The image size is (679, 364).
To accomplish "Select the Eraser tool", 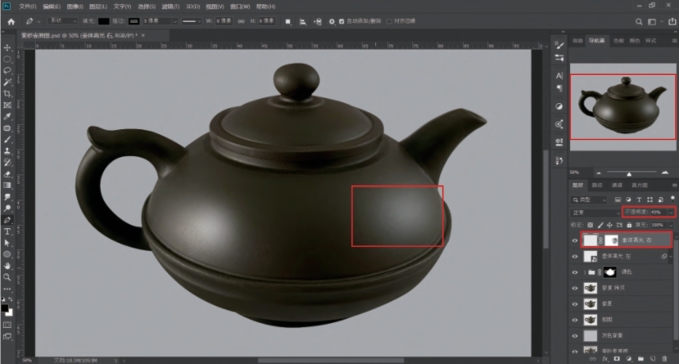I will [7, 174].
